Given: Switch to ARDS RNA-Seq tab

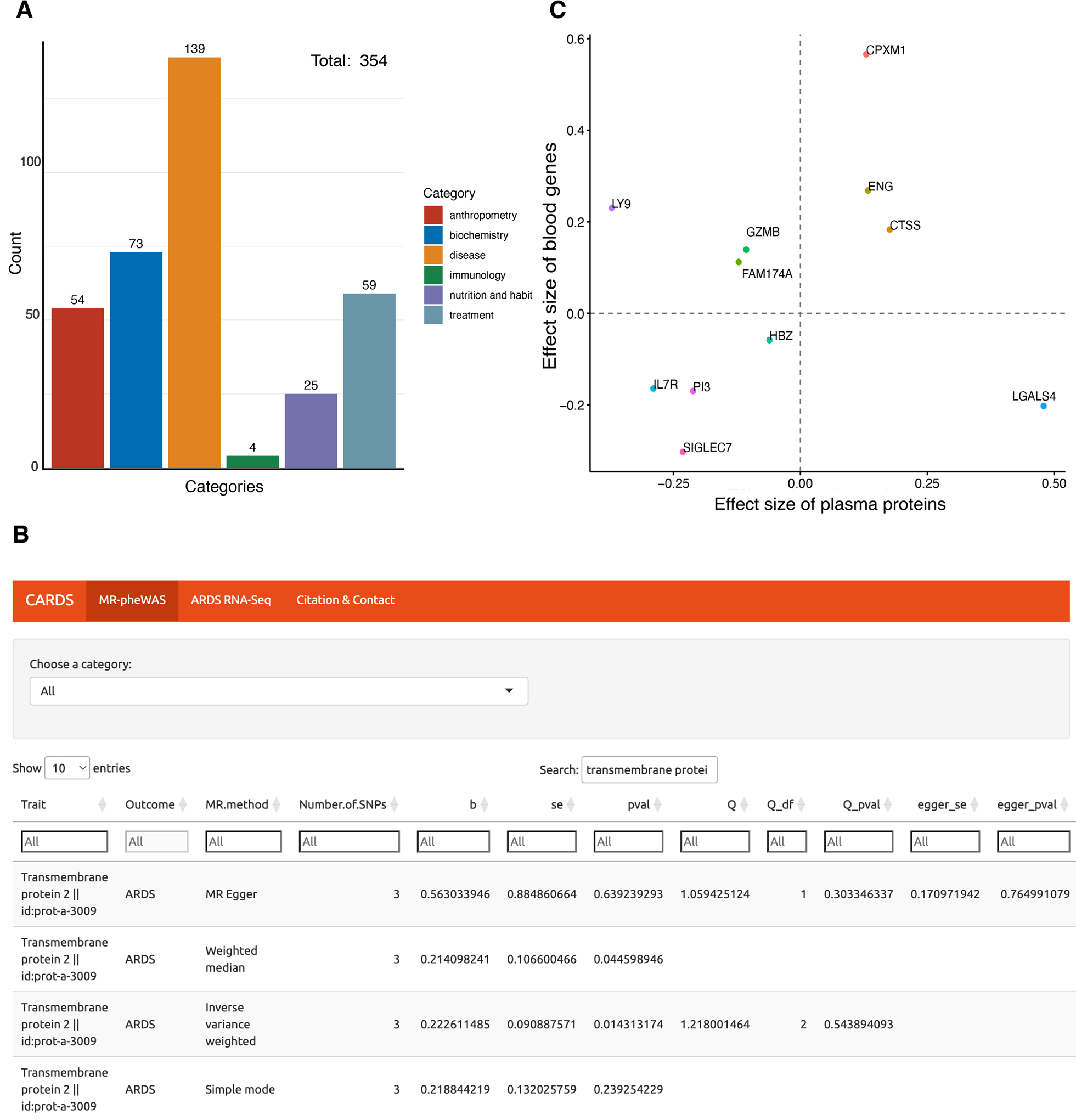Looking at the screenshot, I should coord(231,600).
